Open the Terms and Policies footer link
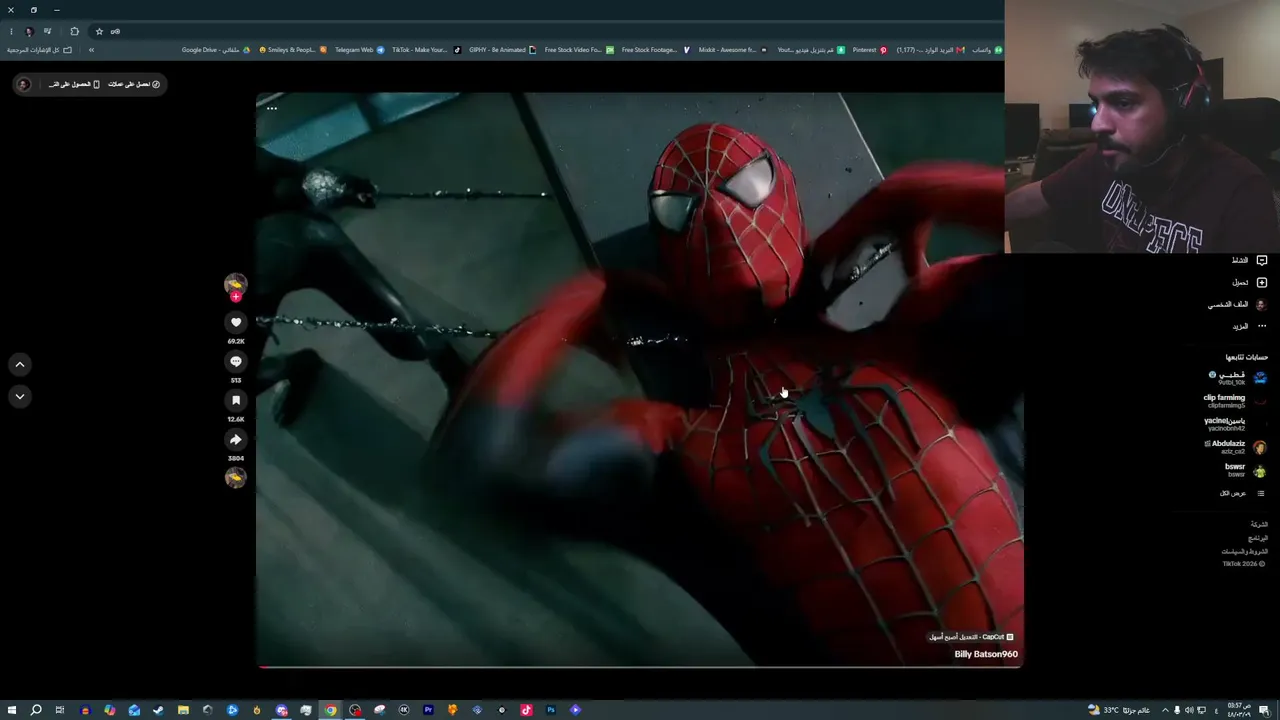1280x720 pixels. pos(1244,551)
